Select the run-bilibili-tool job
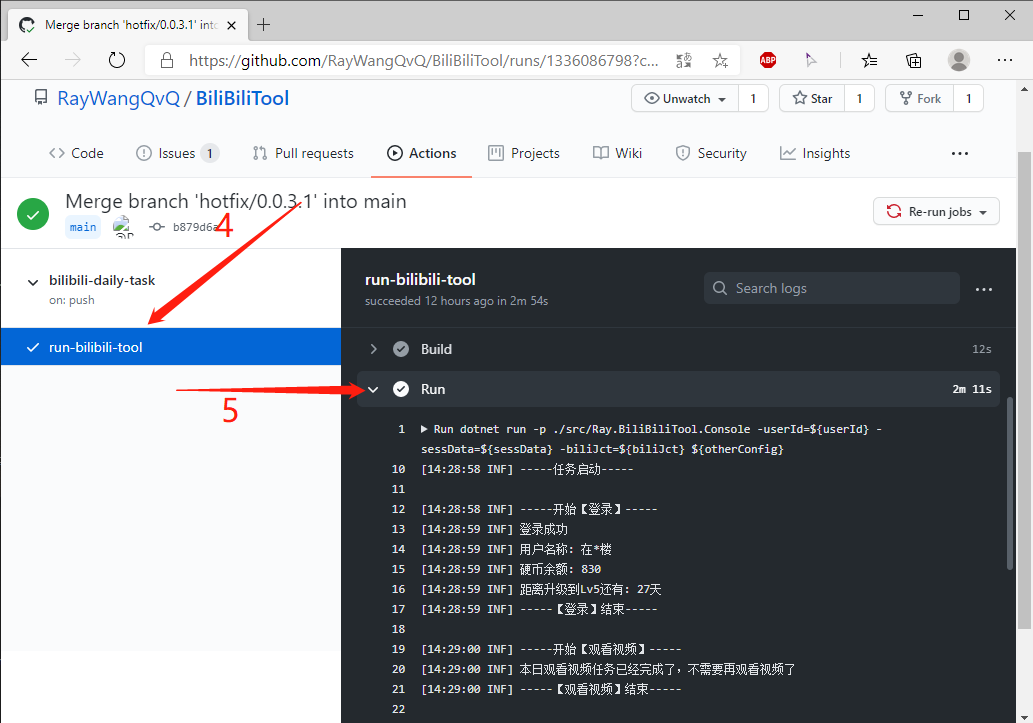This screenshot has height=723, width=1033. click(96, 347)
